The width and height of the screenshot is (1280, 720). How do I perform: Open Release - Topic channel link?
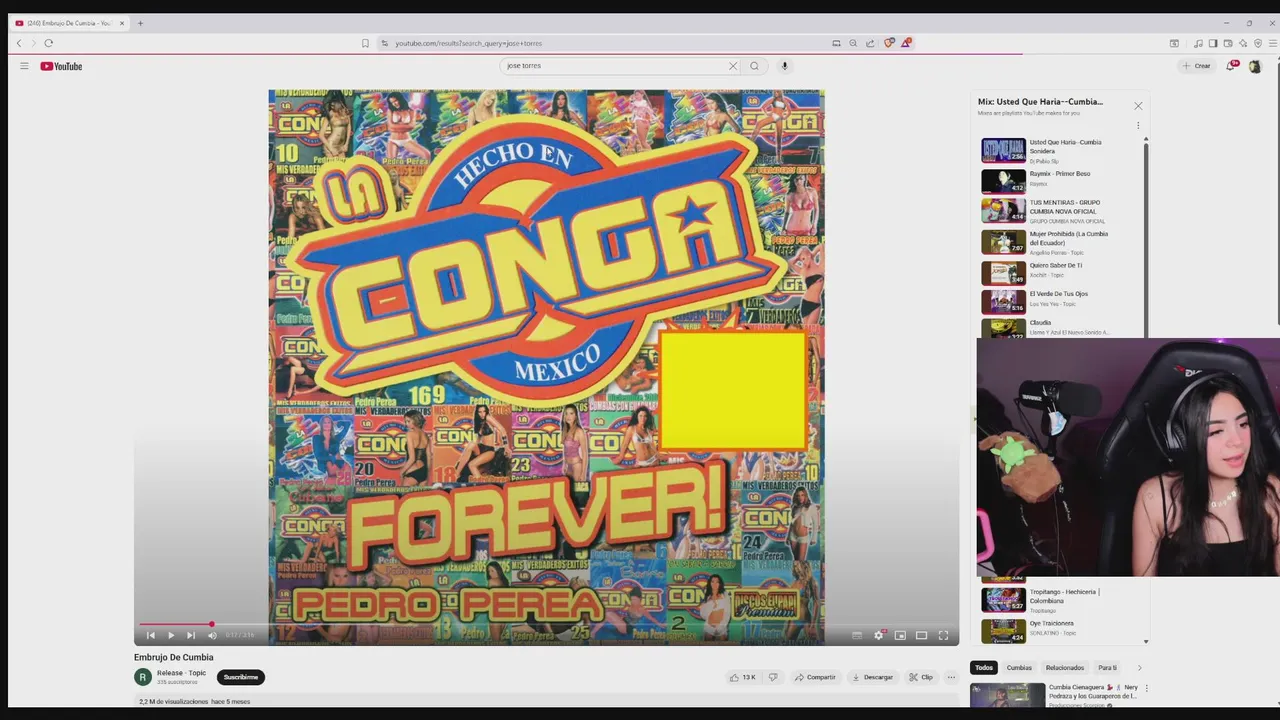(181, 673)
